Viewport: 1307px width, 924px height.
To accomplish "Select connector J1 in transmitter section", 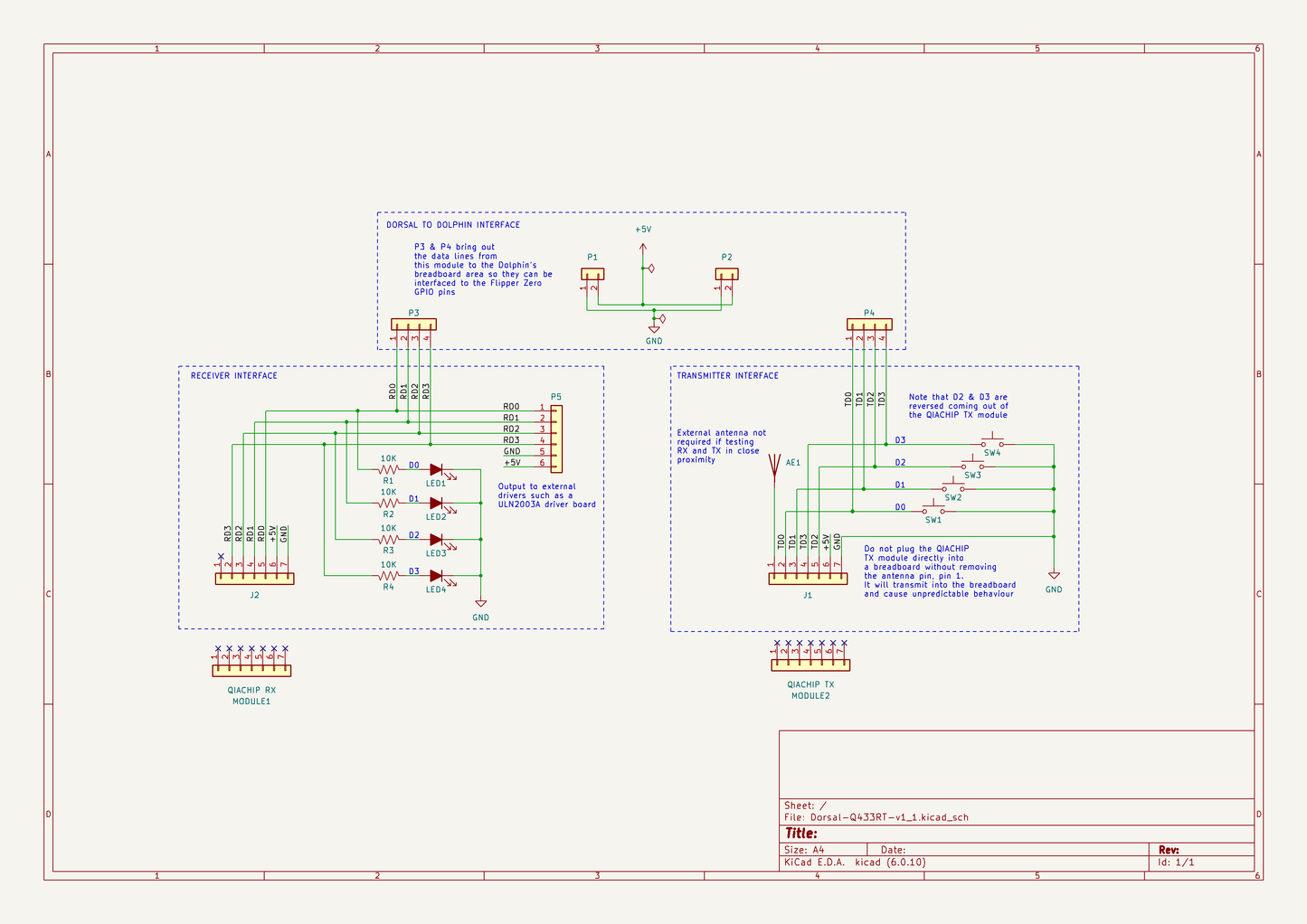I will pyautogui.click(x=808, y=579).
